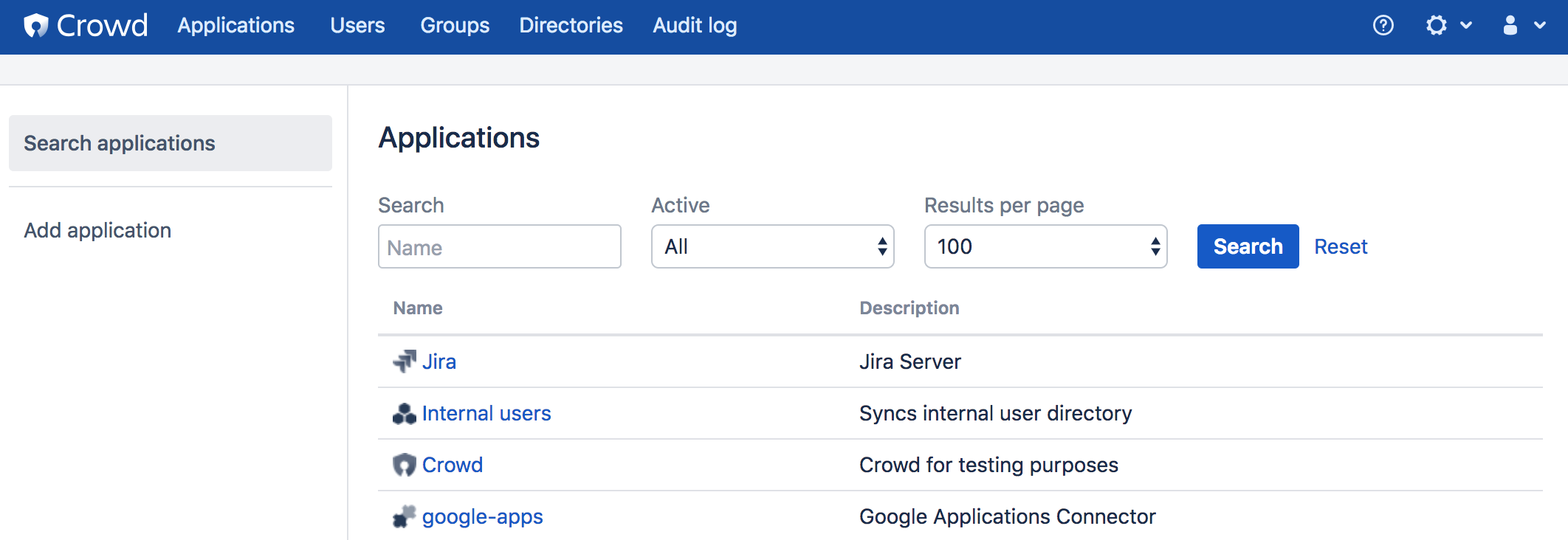Focus the Name search input field
The height and width of the screenshot is (540, 1568).
(500, 246)
